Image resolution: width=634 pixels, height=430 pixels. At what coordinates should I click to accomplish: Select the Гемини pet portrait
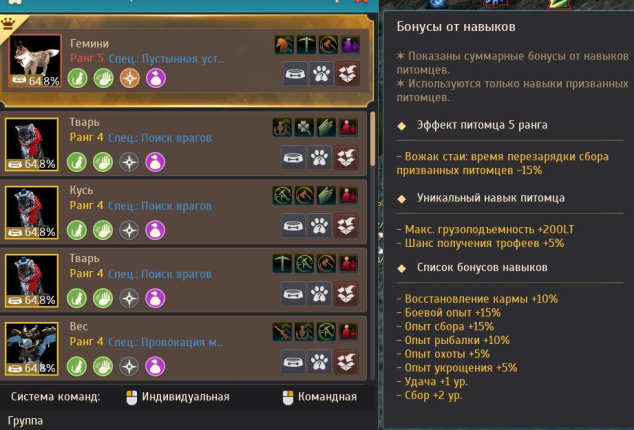point(35,61)
